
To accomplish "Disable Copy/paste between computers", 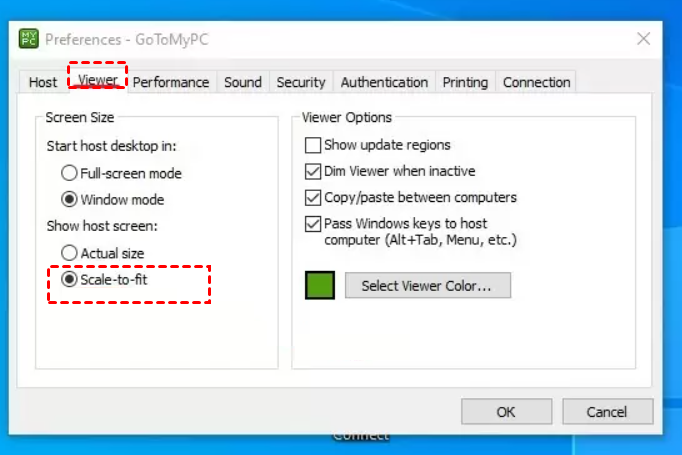I will [314, 197].
